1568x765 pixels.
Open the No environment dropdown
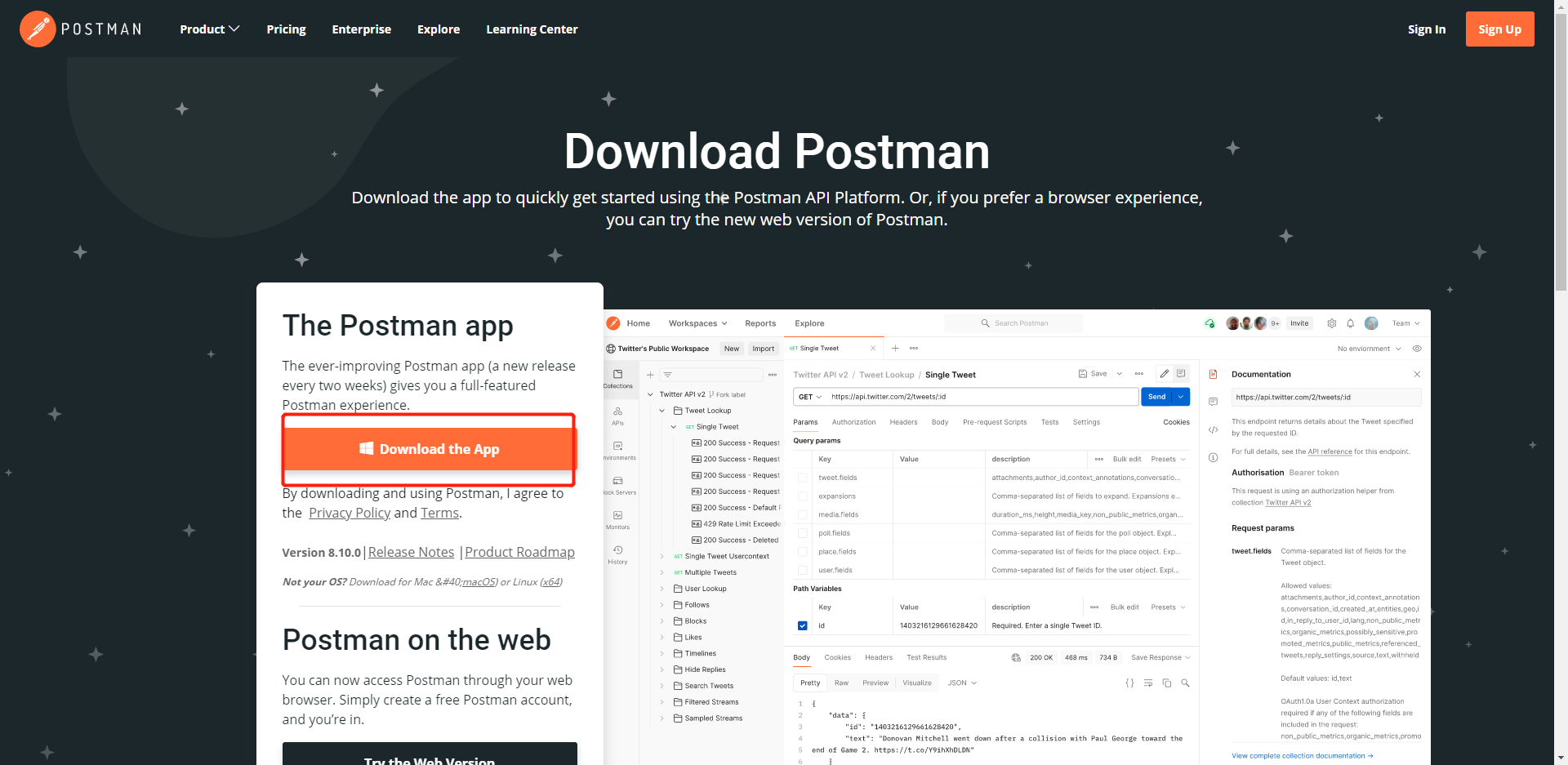click(1370, 349)
